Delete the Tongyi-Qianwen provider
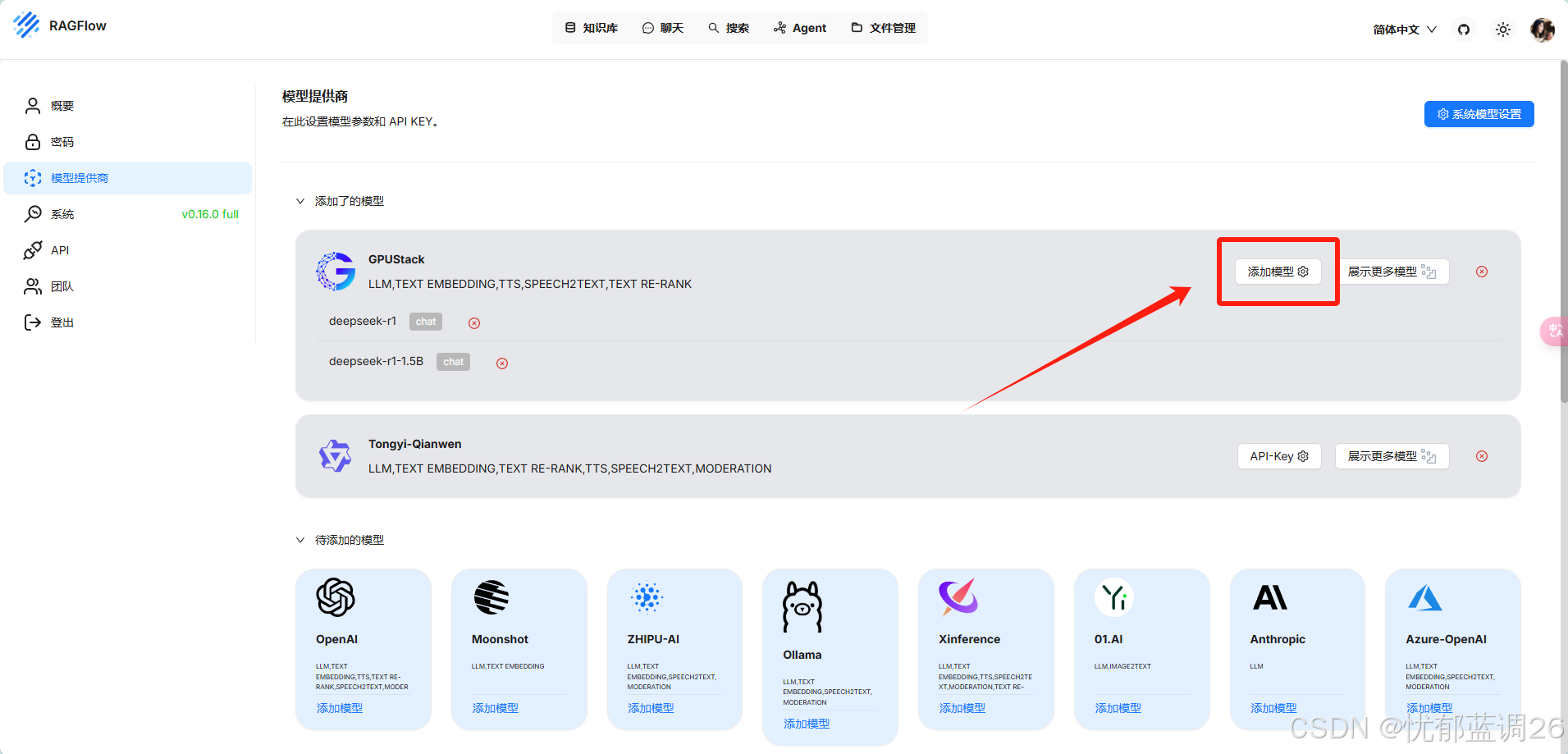The width and height of the screenshot is (1568, 754). pyautogui.click(x=1482, y=456)
